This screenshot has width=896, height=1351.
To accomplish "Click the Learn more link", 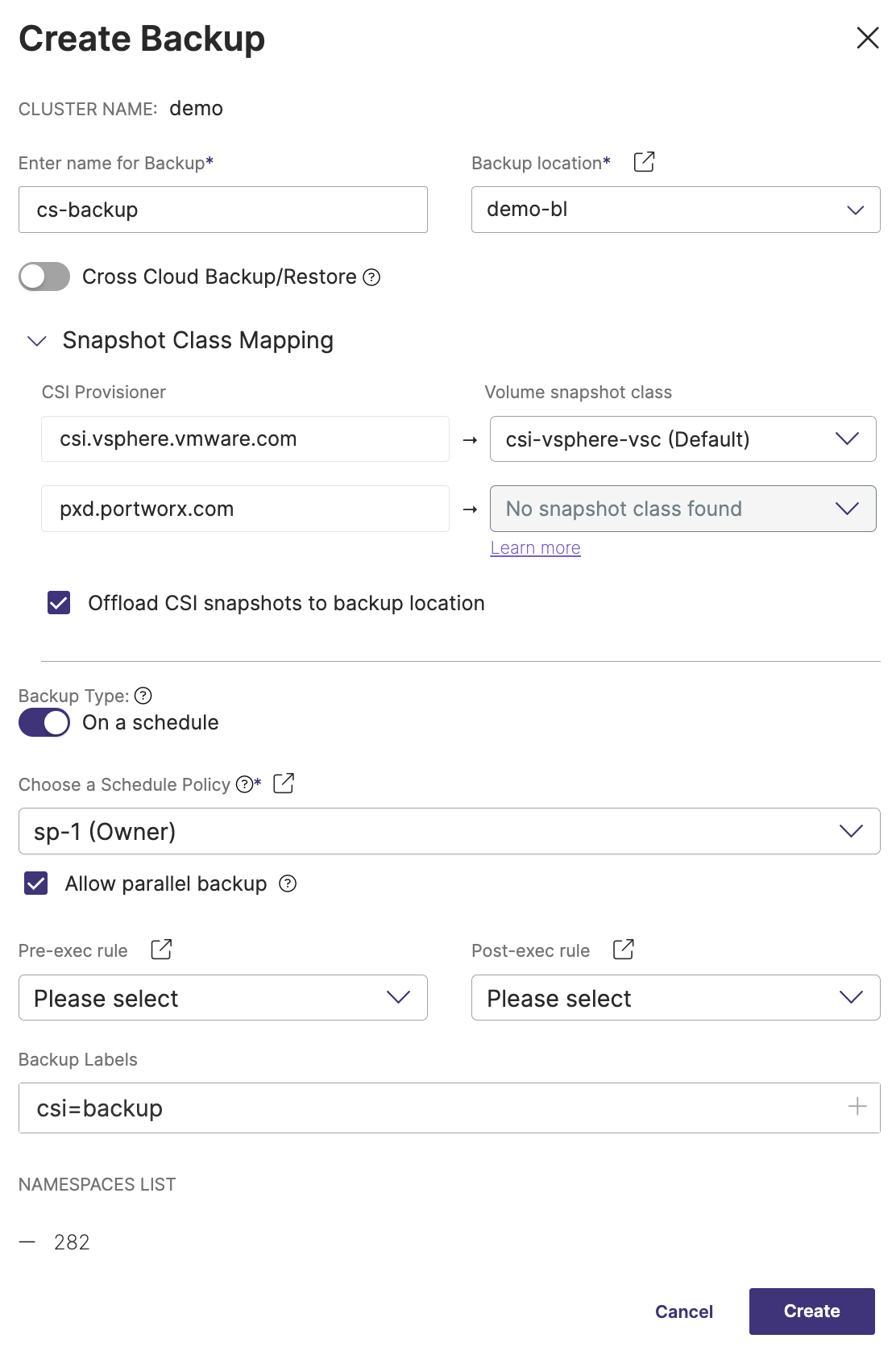I will (535, 548).
